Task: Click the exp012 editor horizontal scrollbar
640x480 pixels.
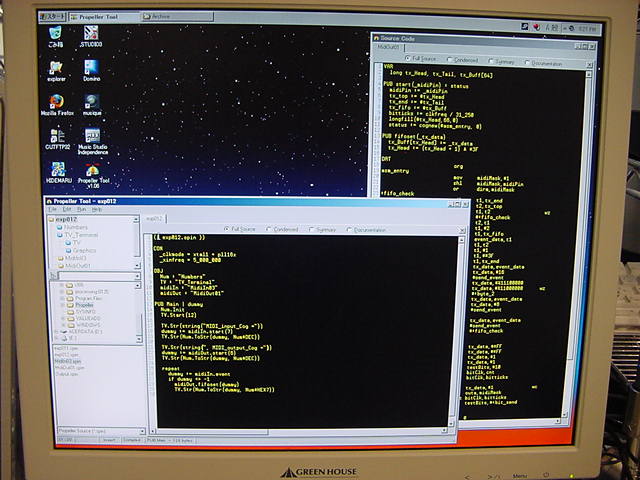Action: 299,431
